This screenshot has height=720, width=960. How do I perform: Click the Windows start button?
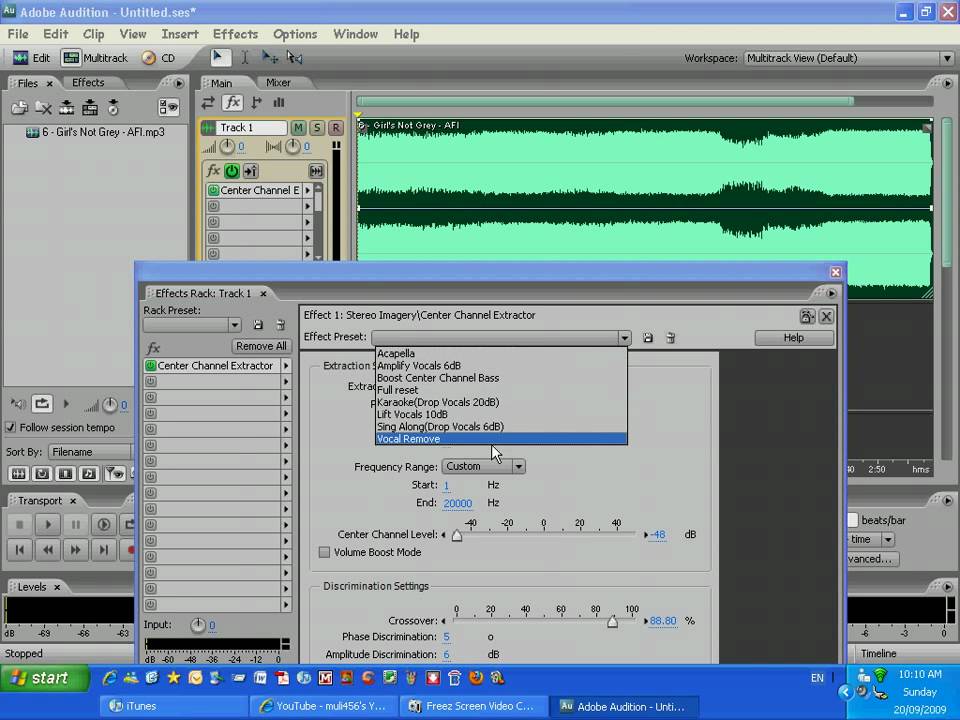[44, 678]
